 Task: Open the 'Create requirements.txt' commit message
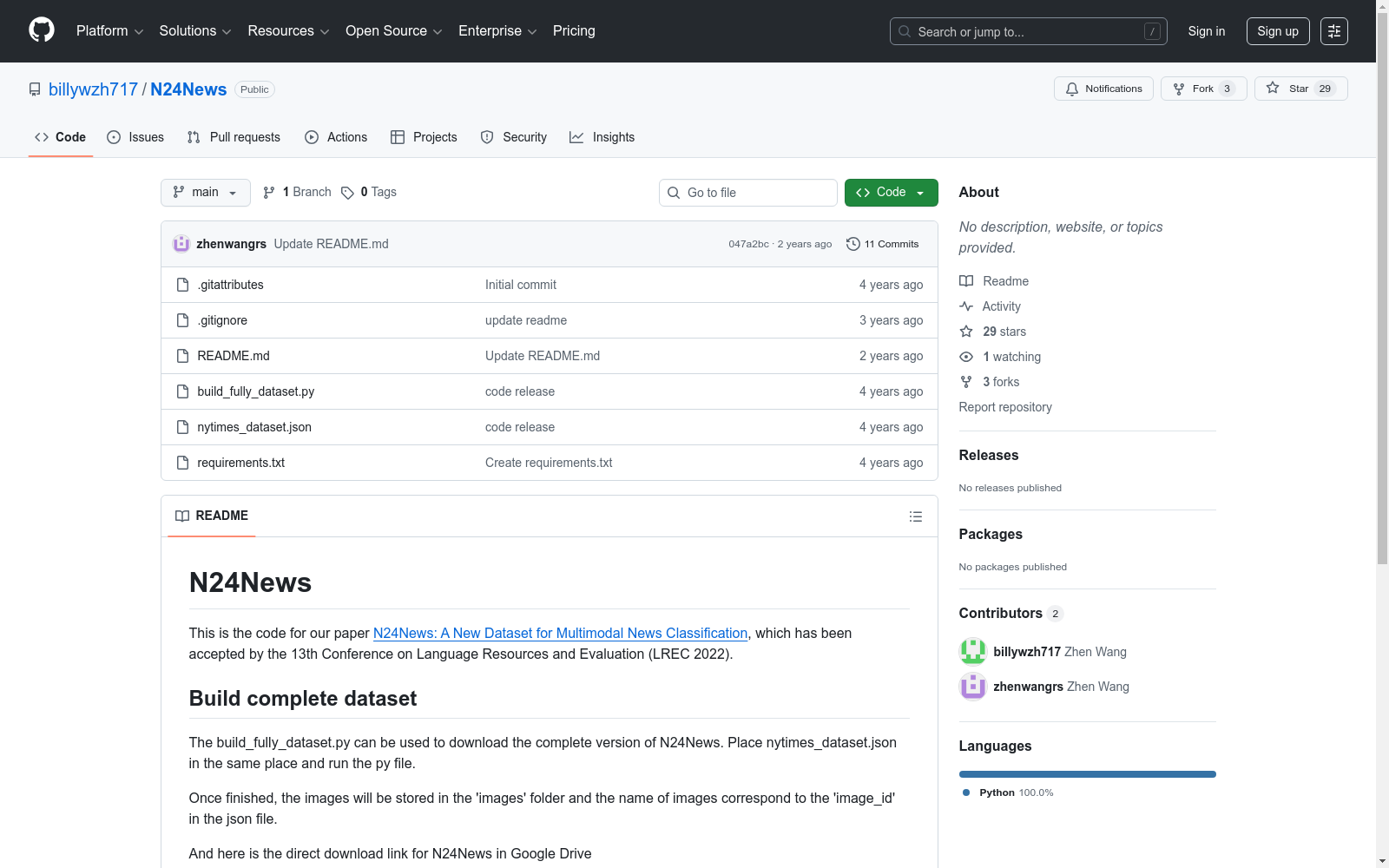[549, 463]
